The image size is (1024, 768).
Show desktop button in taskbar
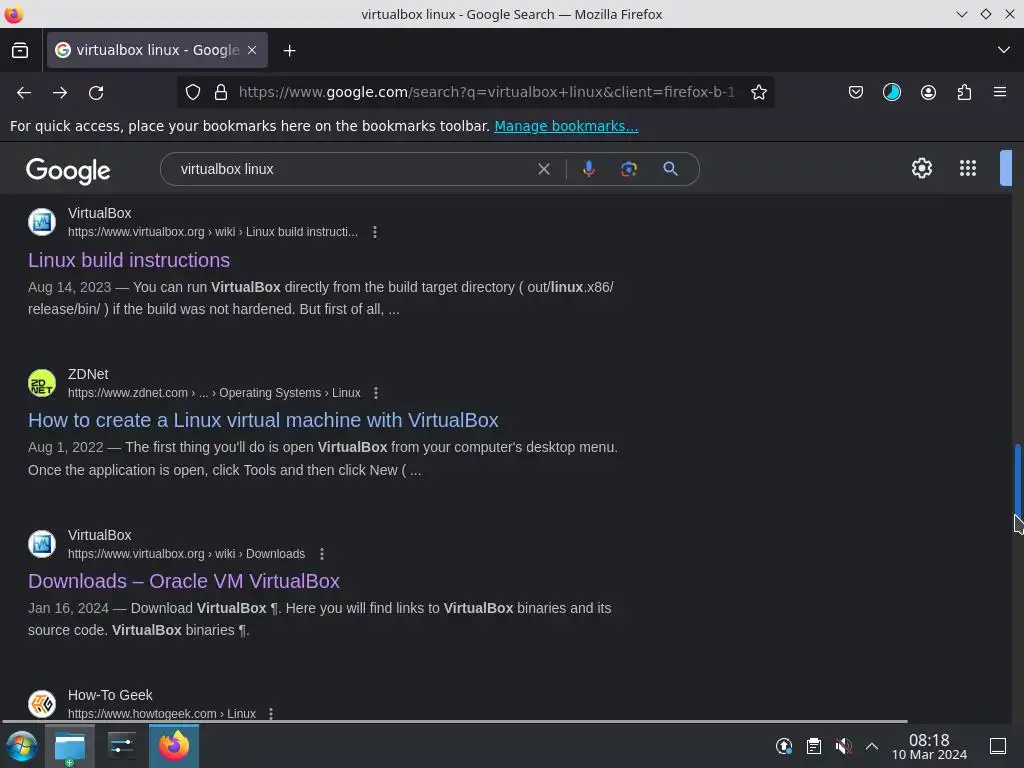998,746
